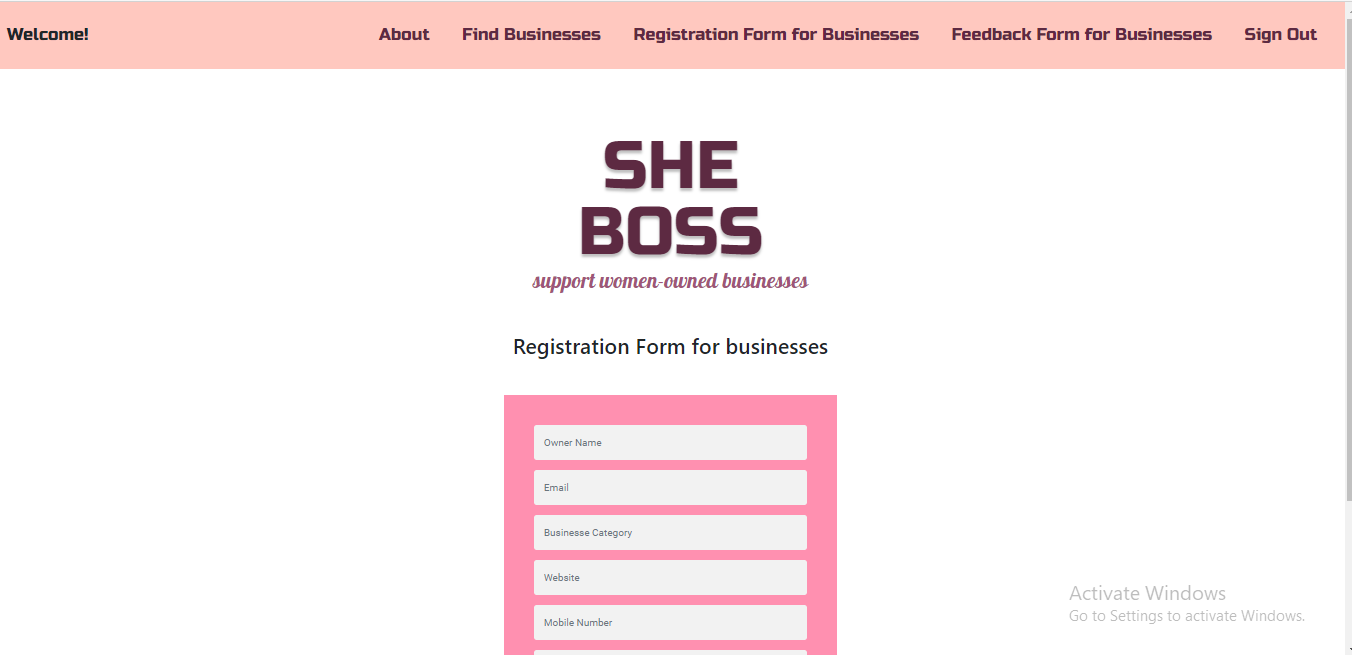Focus the Website input field

point(670,577)
